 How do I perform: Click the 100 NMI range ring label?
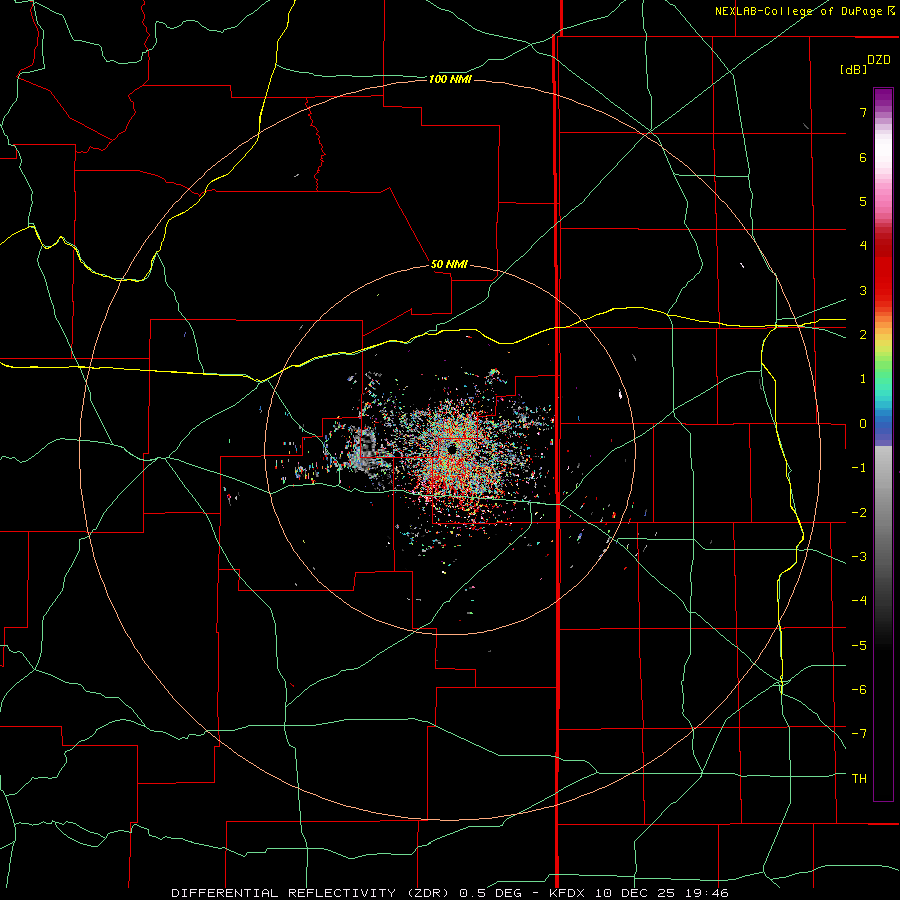click(x=450, y=79)
